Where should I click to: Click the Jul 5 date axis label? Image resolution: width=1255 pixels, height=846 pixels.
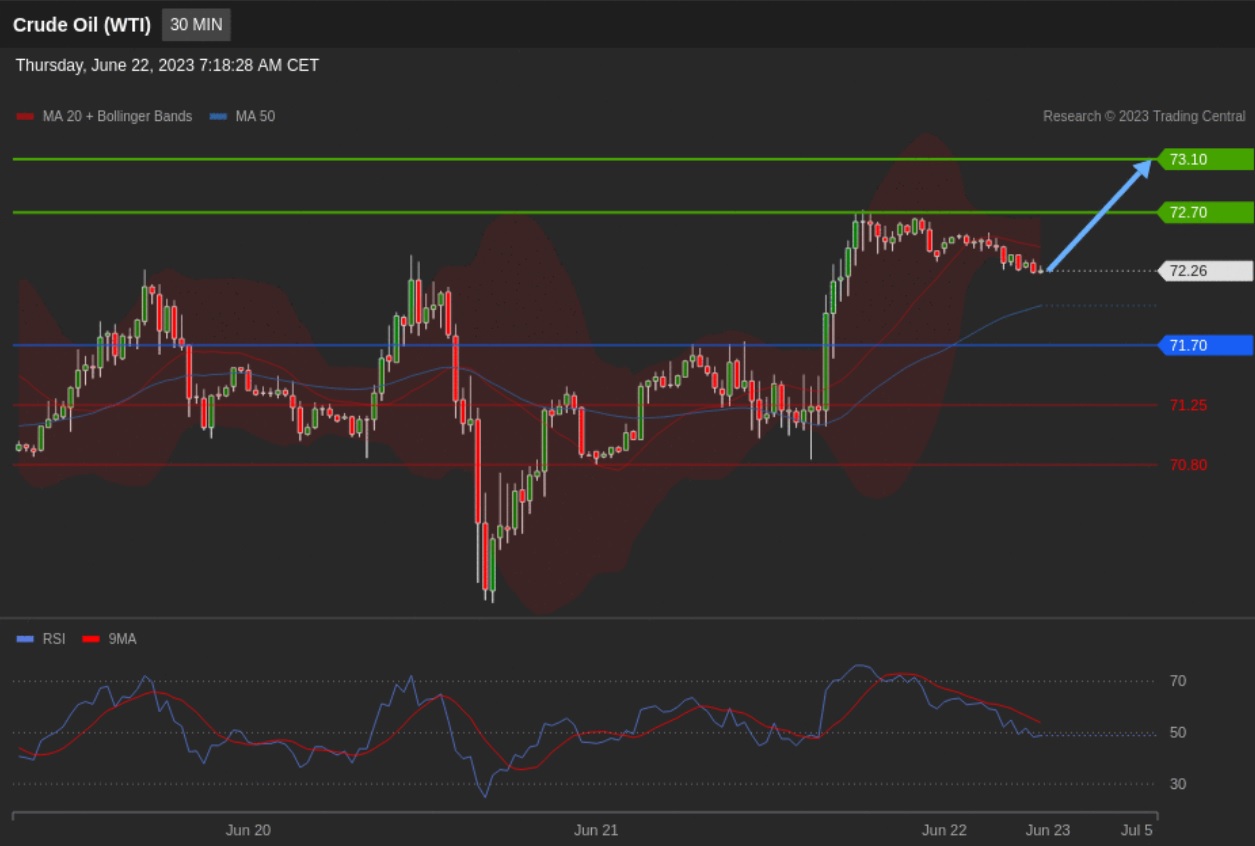(x=1137, y=829)
